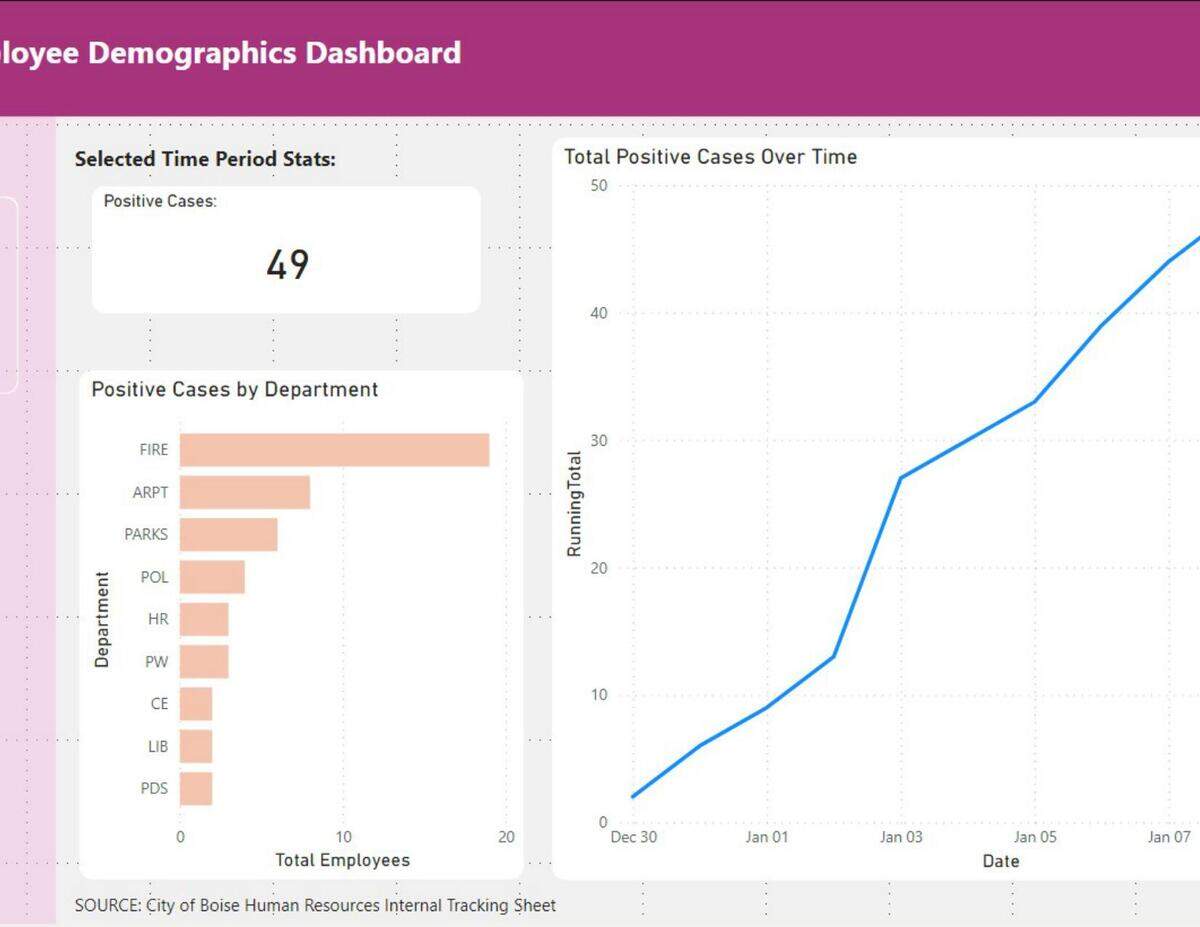
Task: Click the Total Positive Cases Over Time title
Action: coord(710,156)
